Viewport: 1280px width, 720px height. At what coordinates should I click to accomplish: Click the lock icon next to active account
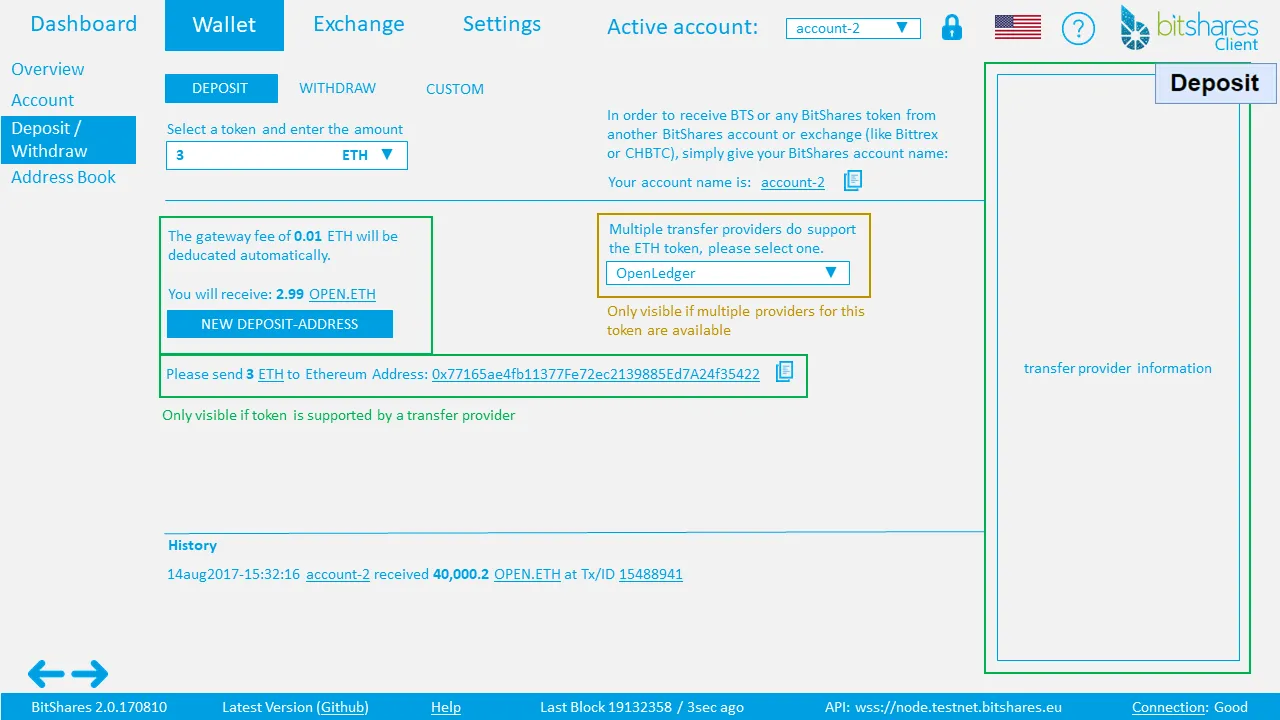click(x=952, y=27)
